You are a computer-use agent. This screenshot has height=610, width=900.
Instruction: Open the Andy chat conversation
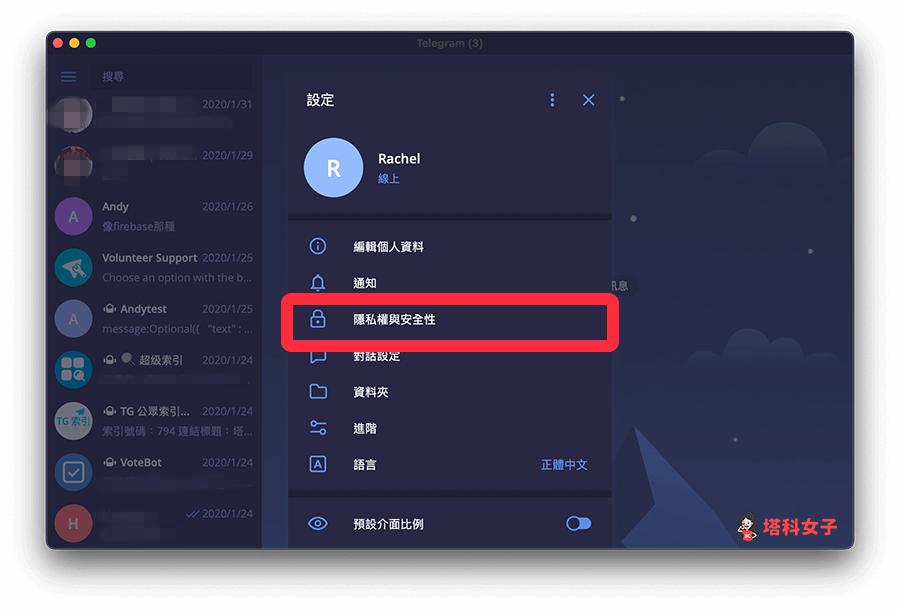pos(154,216)
